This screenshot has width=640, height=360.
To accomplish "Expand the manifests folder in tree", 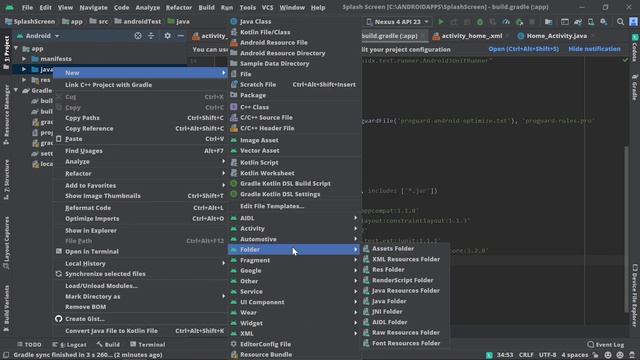I will coord(24,59).
